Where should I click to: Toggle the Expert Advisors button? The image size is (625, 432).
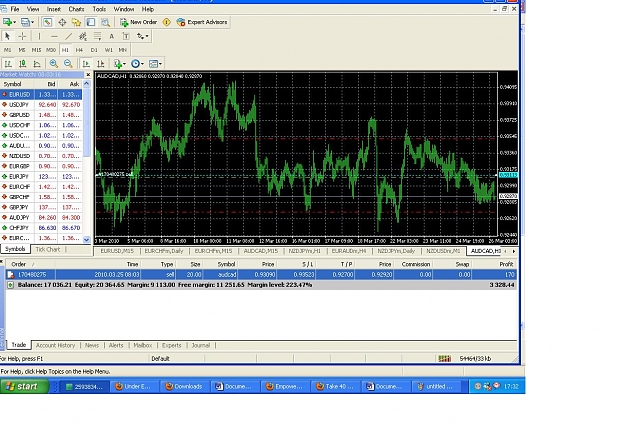point(202,22)
